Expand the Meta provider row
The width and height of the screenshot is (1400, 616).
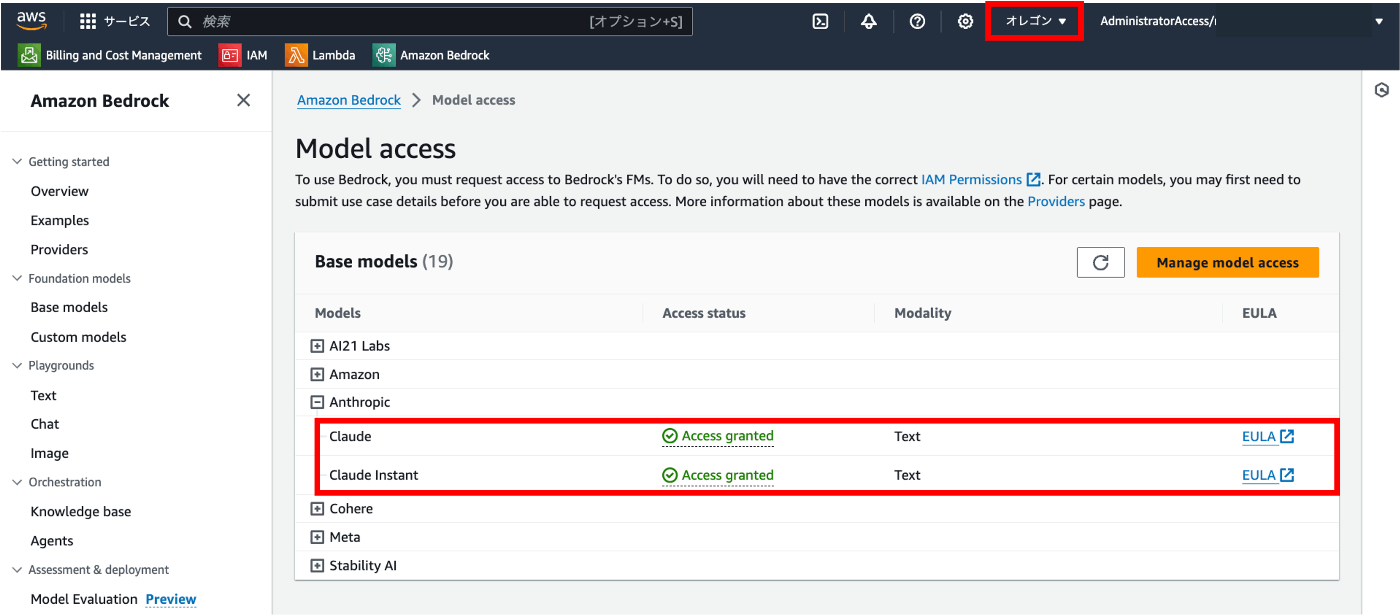(317, 537)
